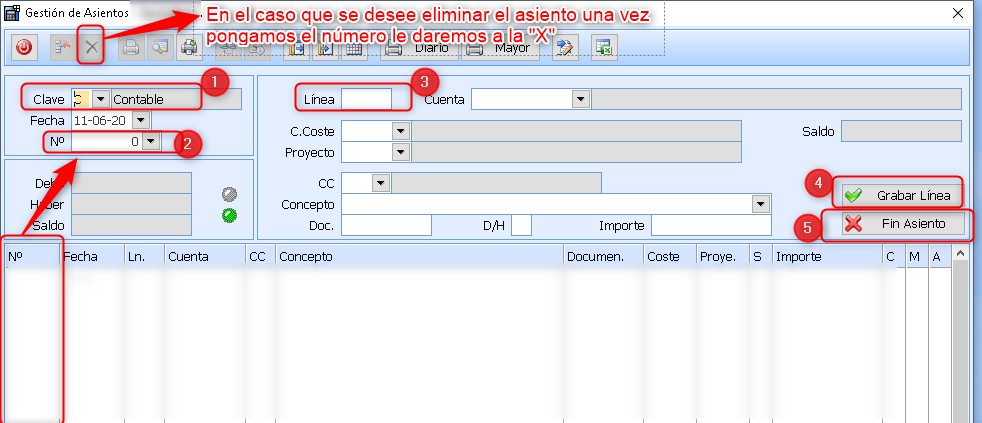Open the Fecha date dropdown
The height and width of the screenshot is (423, 982).
(140, 120)
